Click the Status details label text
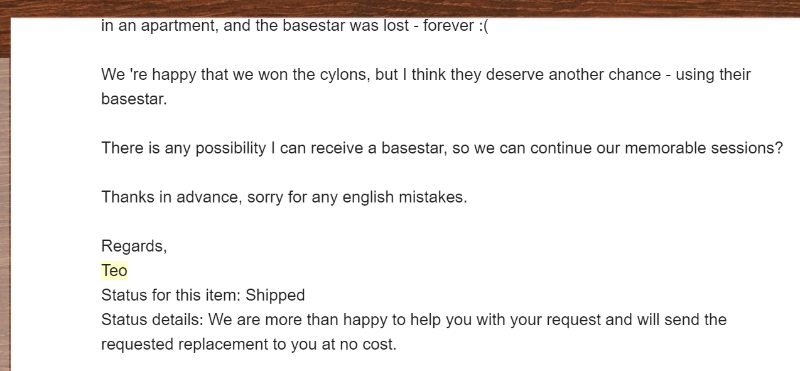 click(152, 320)
